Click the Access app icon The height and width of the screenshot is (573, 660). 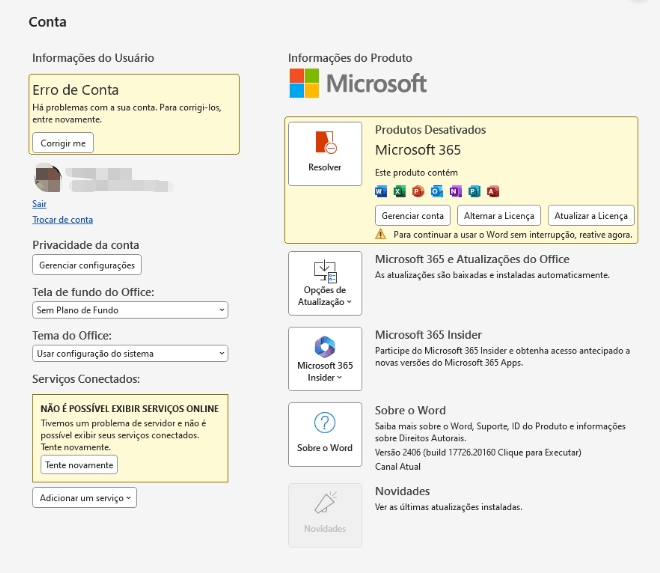[x=493, y=192]
